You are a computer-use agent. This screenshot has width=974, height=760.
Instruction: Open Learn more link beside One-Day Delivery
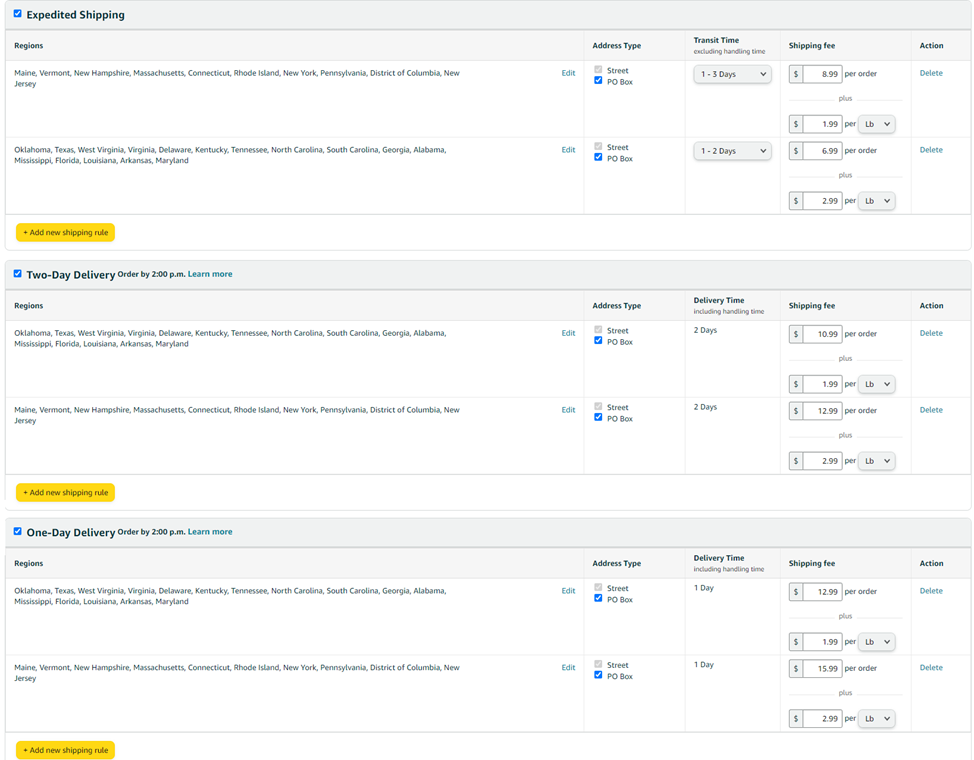tap(210, 532)
